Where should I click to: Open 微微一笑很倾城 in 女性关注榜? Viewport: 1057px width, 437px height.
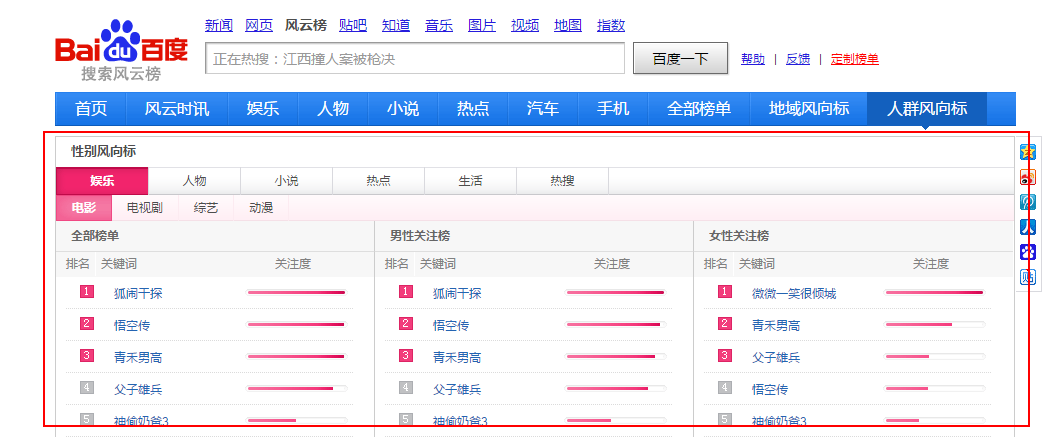(x=793, y=293)
